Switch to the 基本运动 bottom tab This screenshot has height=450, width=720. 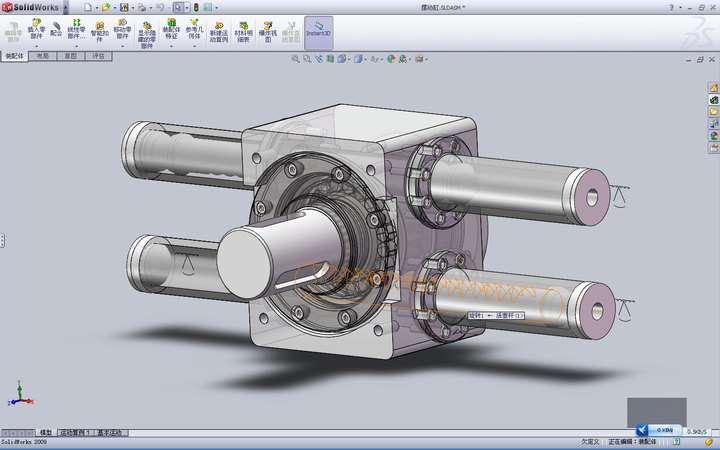click(x=110, y=433)
